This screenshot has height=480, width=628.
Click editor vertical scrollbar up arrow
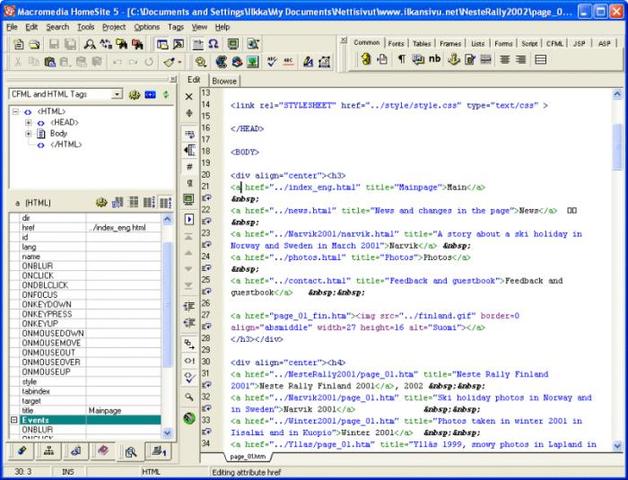(x=617, y=94)
